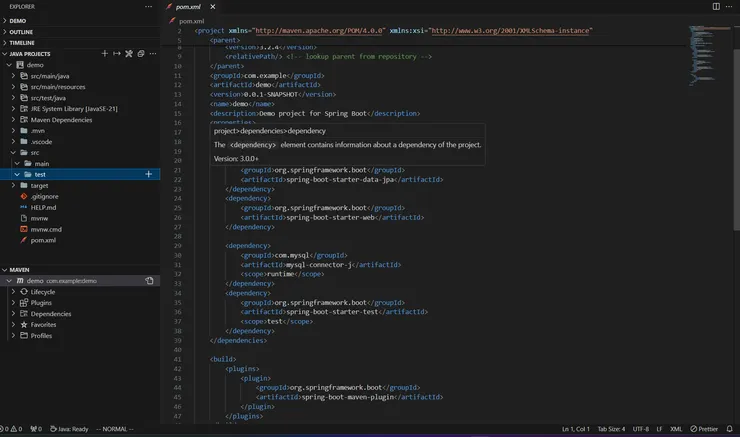Click the plus icon on test folder row
The width and height of the screenshot is (740, 437).
[149, 174]
